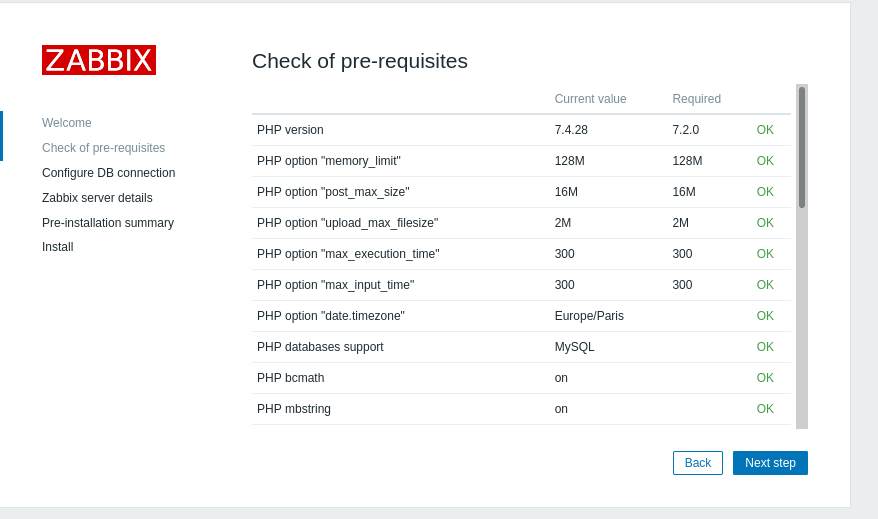
Task: Click Check of pre-requisites page heading
Action: [359, 61]
